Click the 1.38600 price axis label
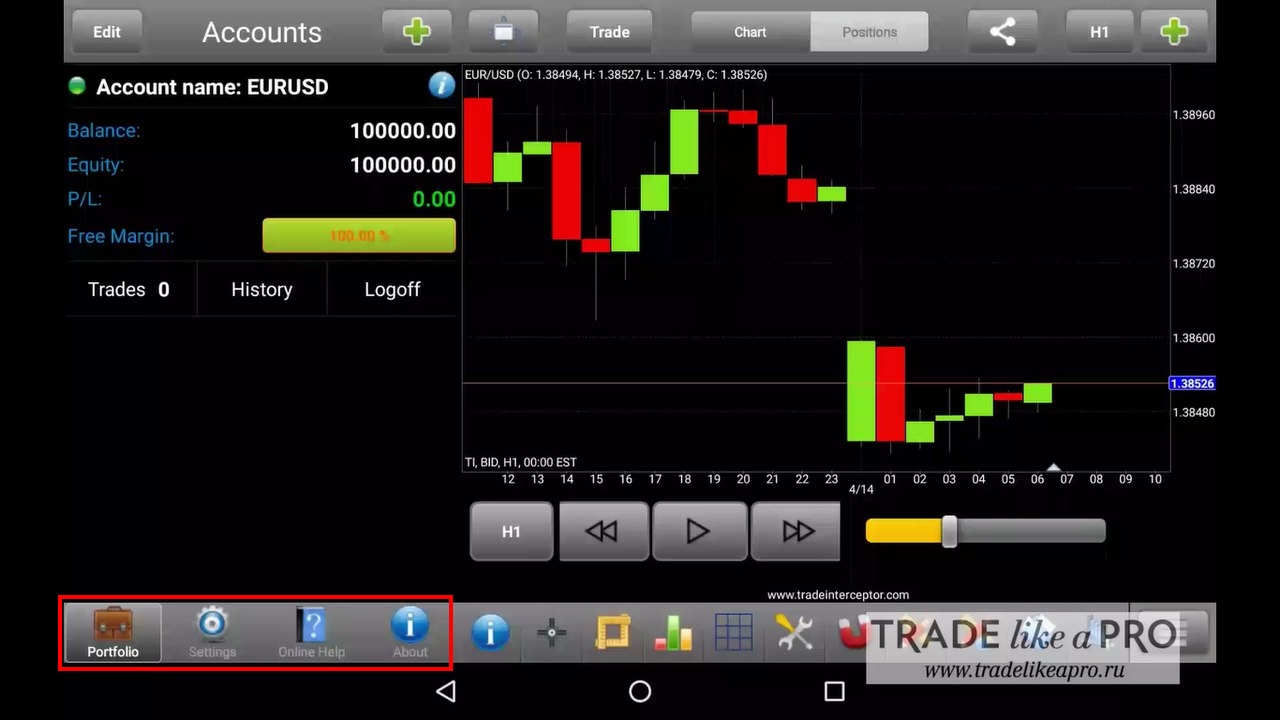This screenshot has height=720, width=1280. (x=1194, y=338)
